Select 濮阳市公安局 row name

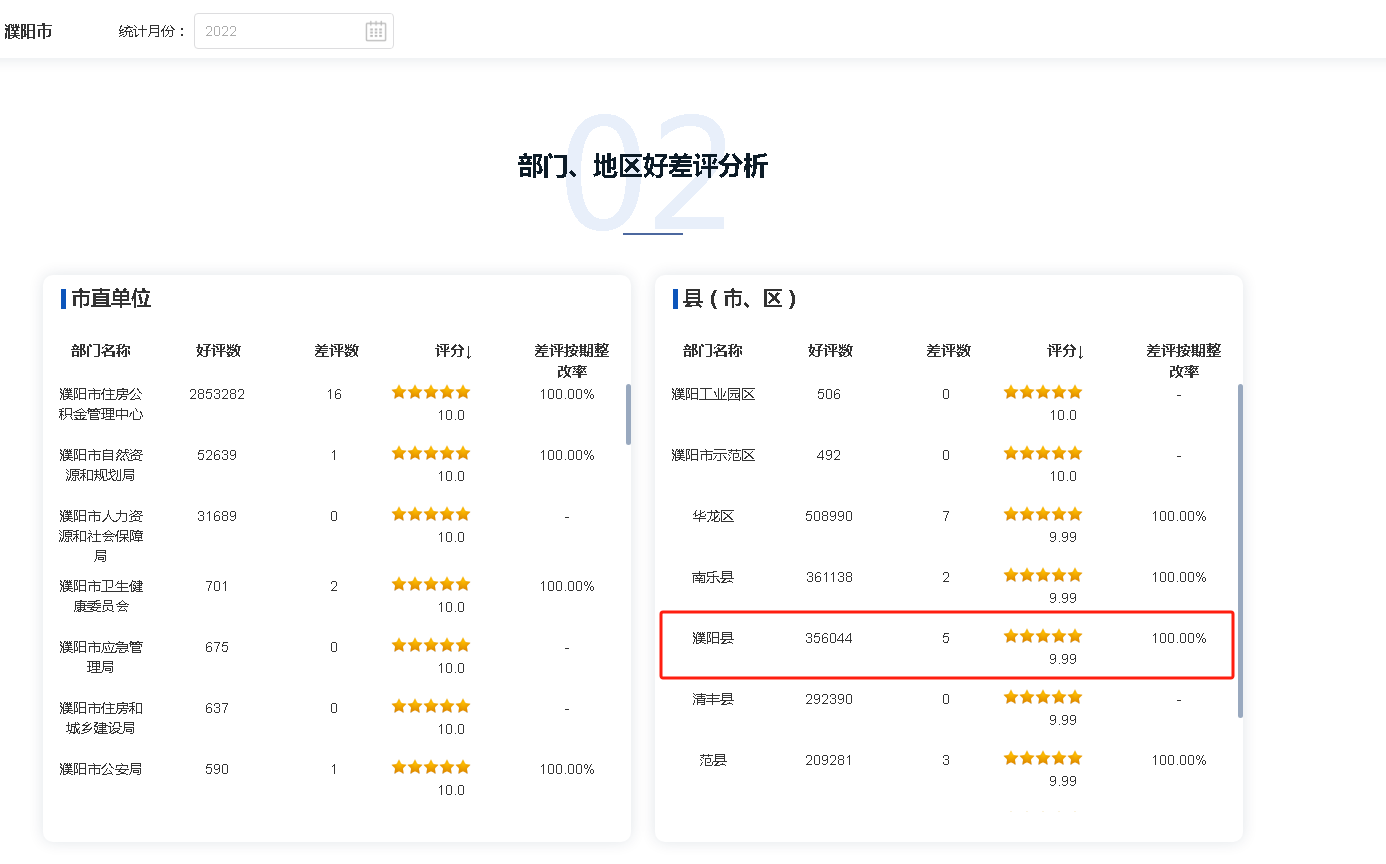101,769
